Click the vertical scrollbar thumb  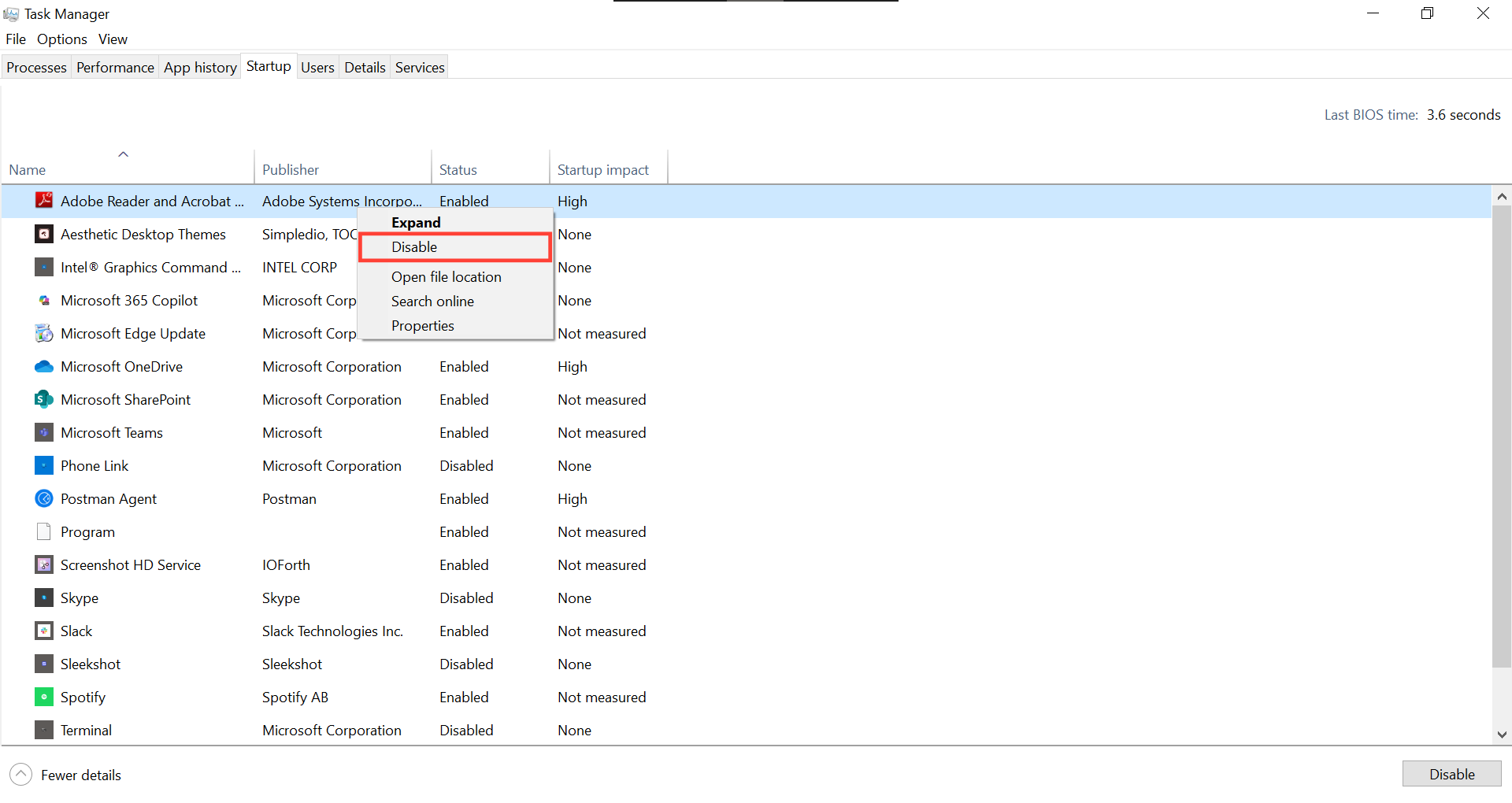1502,437
